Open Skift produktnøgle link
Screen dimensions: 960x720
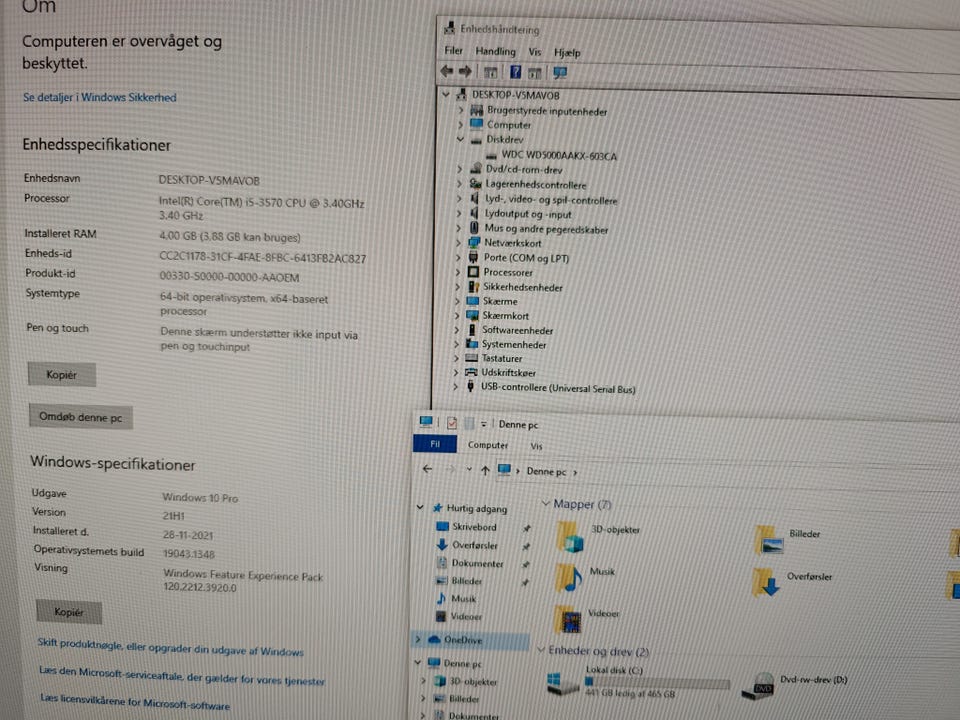pyautogui.click(x=170, y=647)
